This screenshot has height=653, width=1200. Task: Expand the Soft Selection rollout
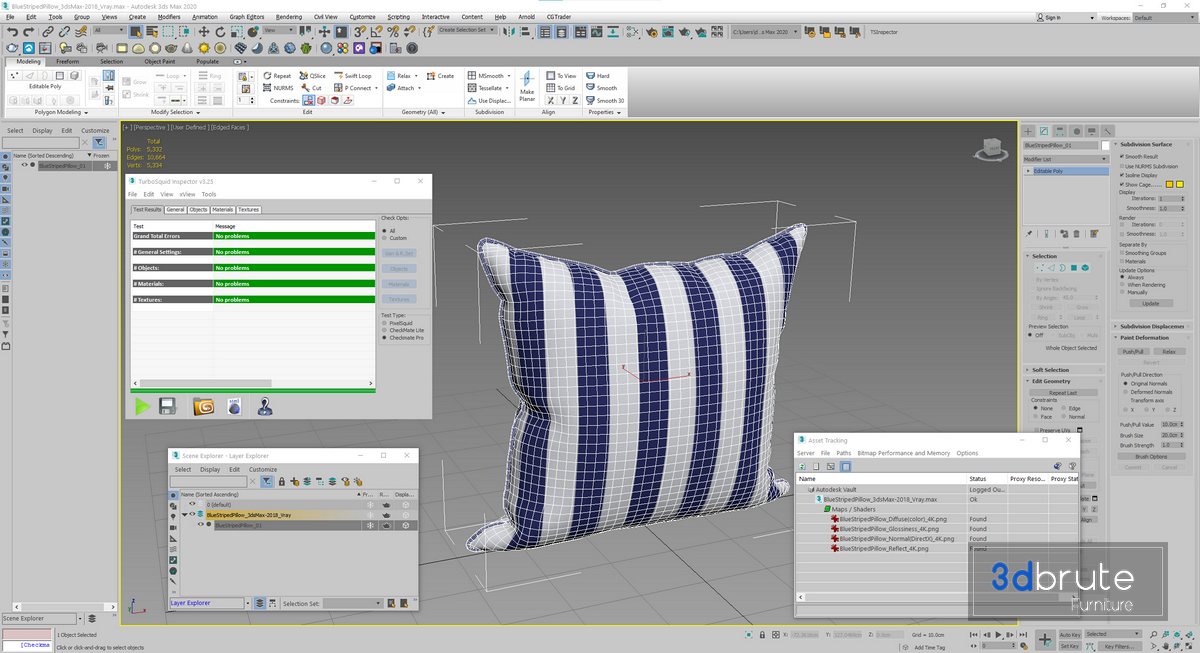[1050, 370]
